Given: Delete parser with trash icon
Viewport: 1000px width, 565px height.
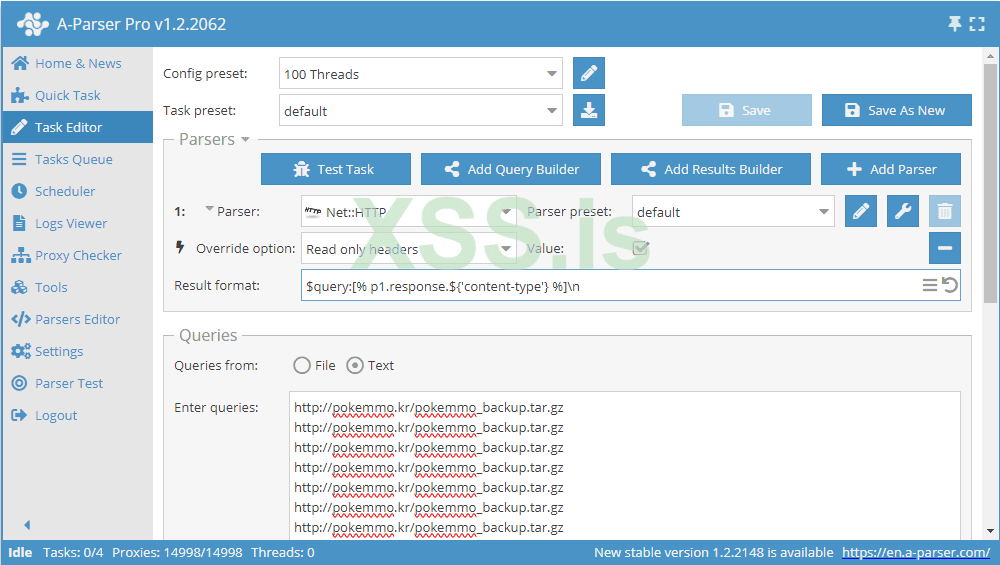Looking at the screenshot, I should [945, 211].
